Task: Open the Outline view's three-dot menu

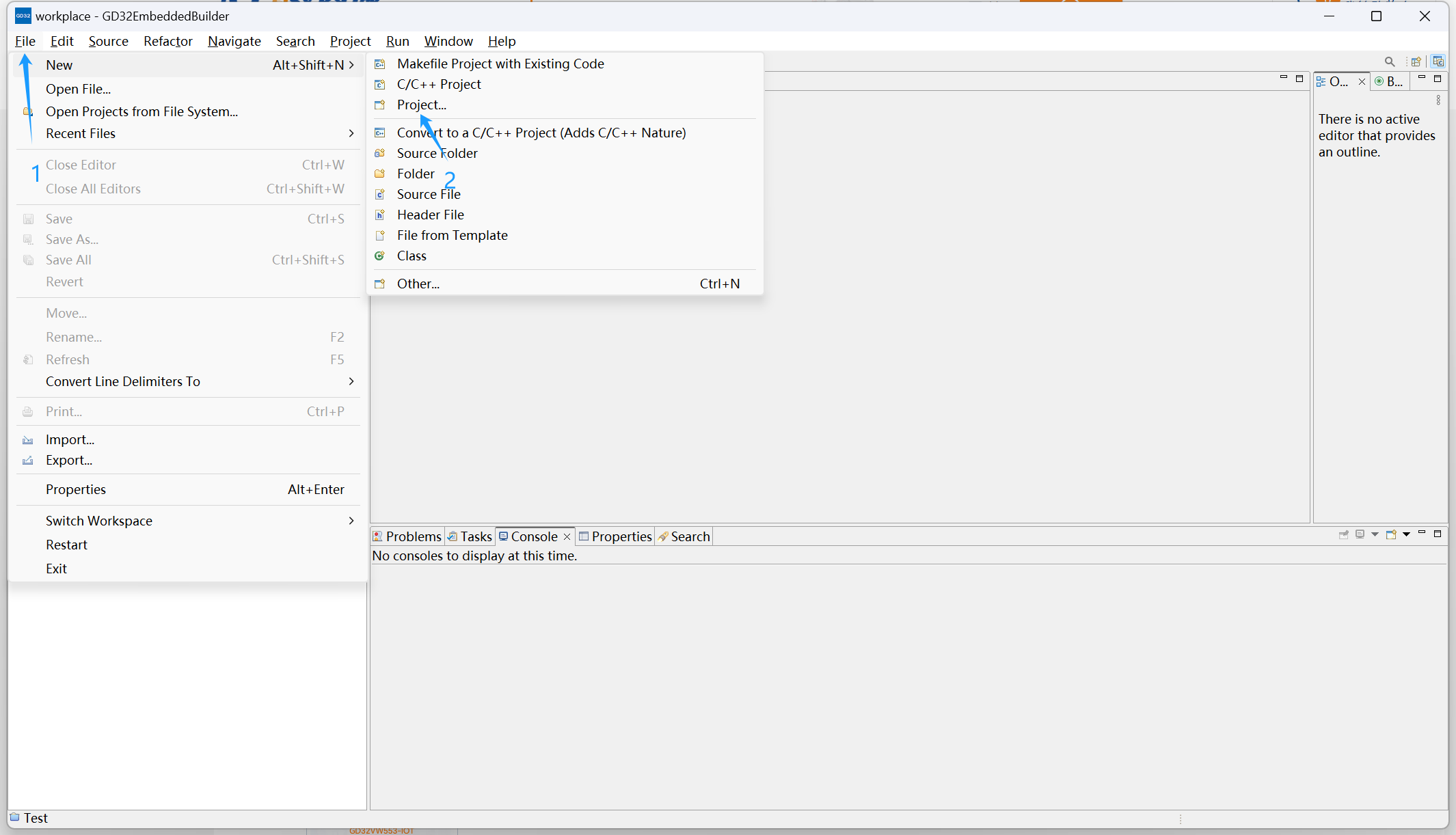Action: [x=1438, y=100]
